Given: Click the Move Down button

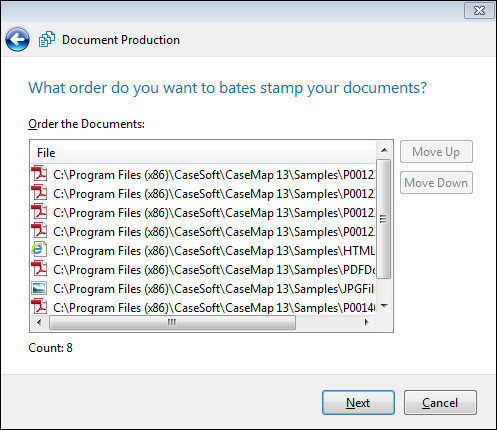Looking at the screenshot, I should (436, 183).
